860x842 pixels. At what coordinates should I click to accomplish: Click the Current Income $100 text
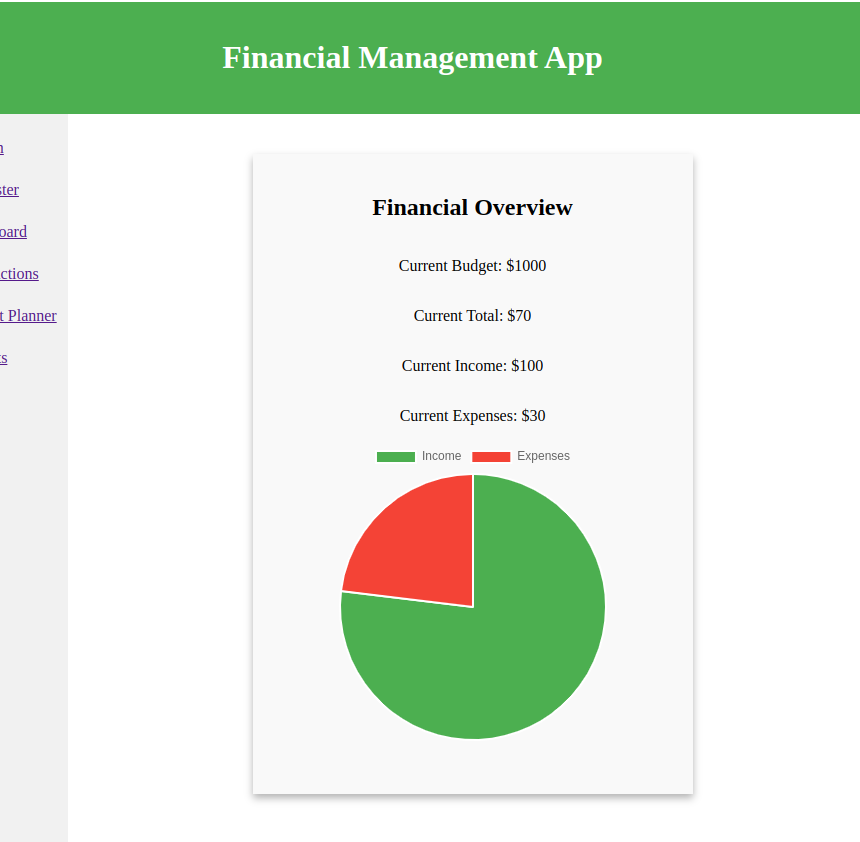click(x=472, y=365)
